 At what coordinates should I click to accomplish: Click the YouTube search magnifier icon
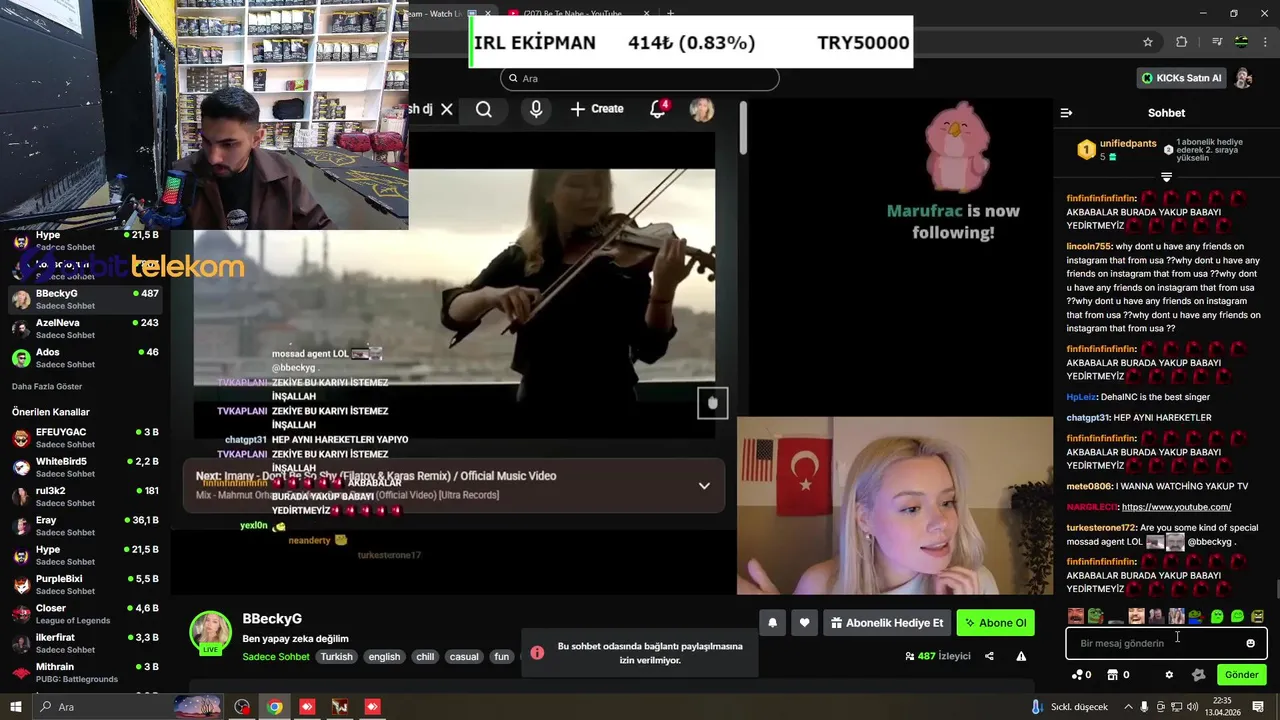click(484, 109)
